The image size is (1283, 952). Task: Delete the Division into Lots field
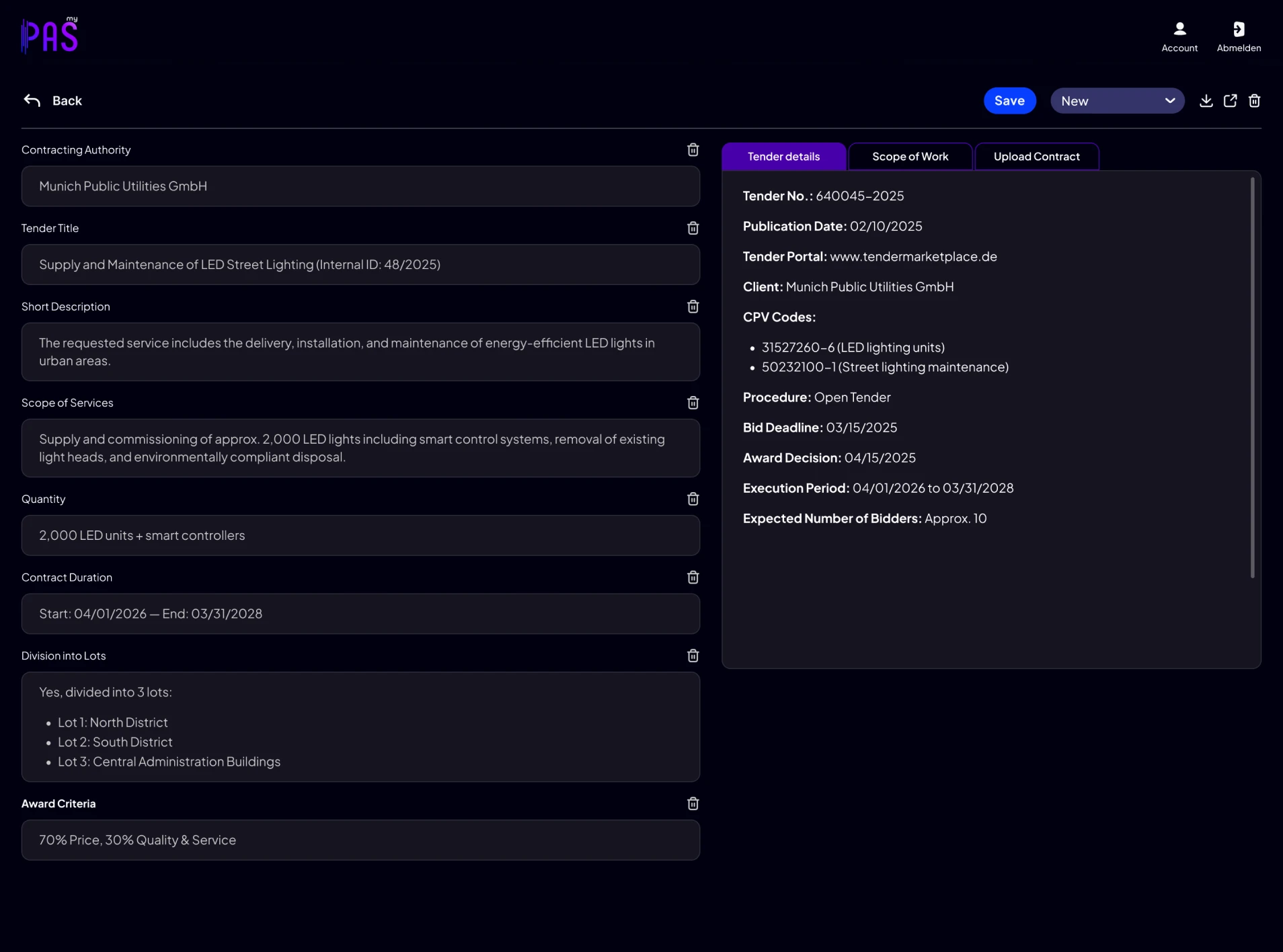coord(693,656)
